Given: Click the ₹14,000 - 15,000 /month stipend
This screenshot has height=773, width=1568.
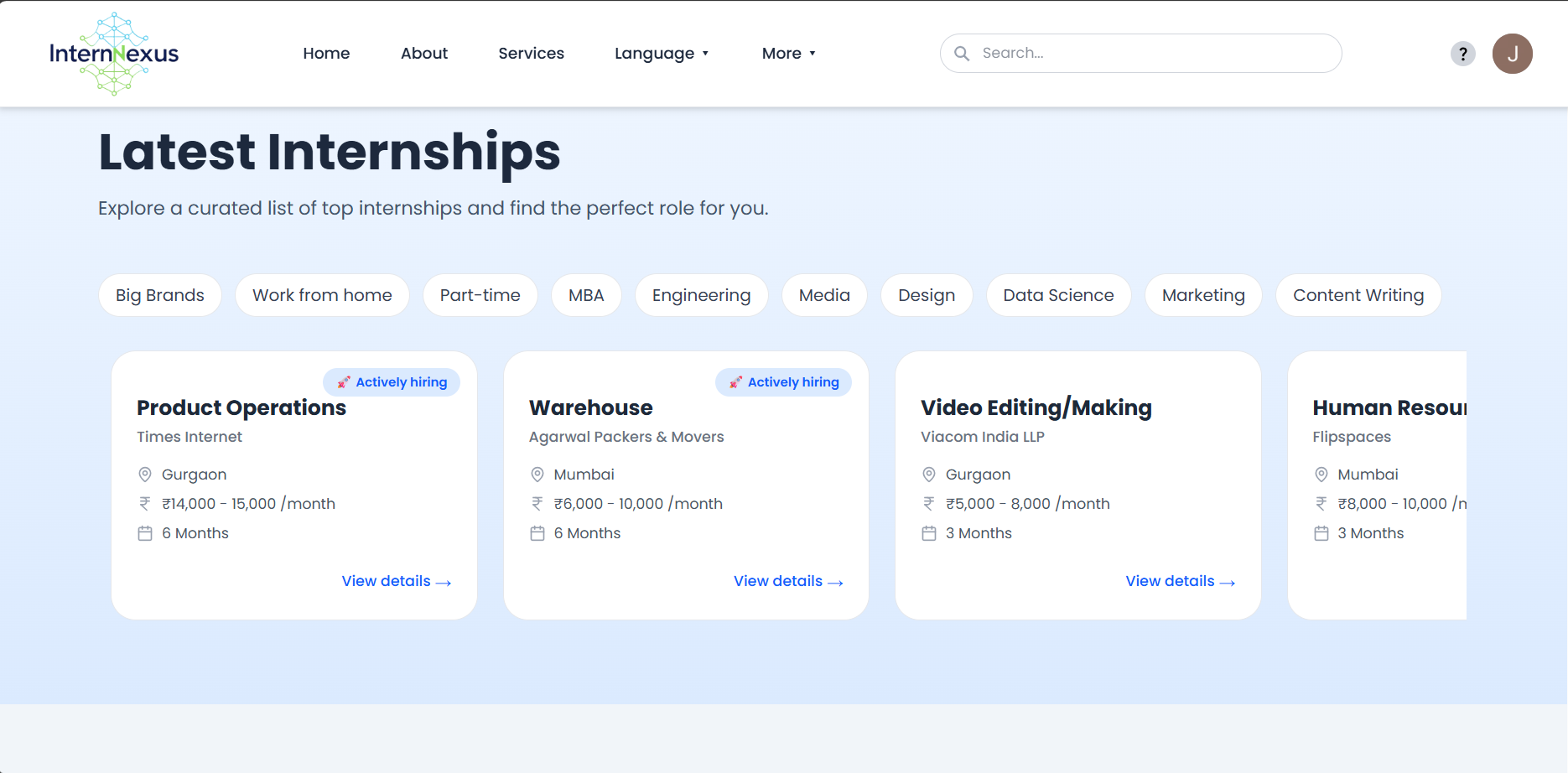Looking at the screenshot, I should [248, 504].
